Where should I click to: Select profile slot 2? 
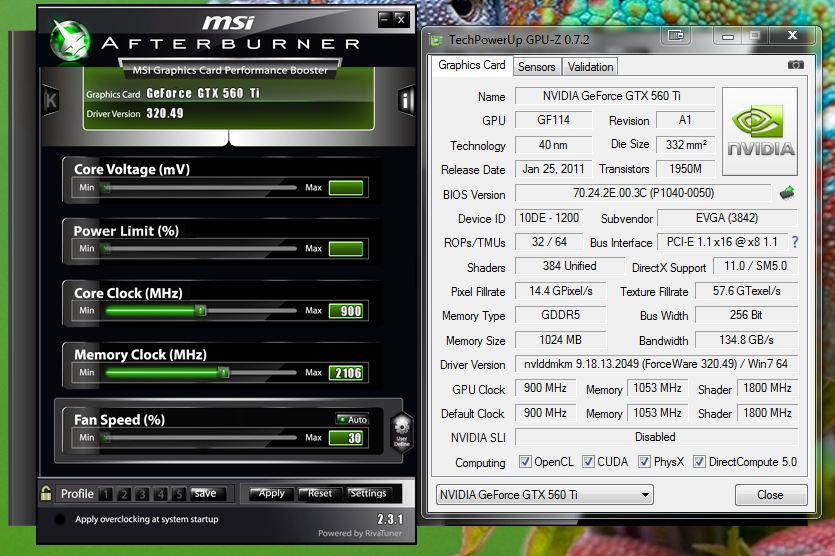pos(124,494)
